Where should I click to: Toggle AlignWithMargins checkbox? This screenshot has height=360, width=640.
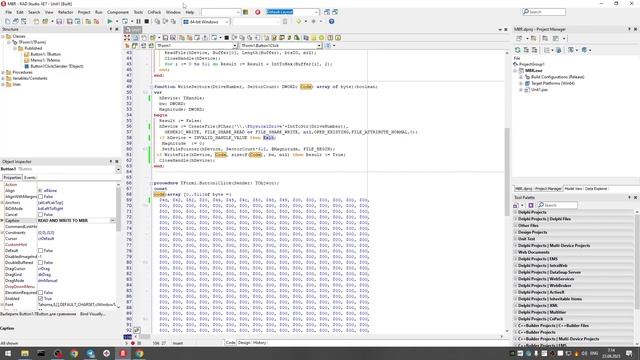(x=40, y=197)
